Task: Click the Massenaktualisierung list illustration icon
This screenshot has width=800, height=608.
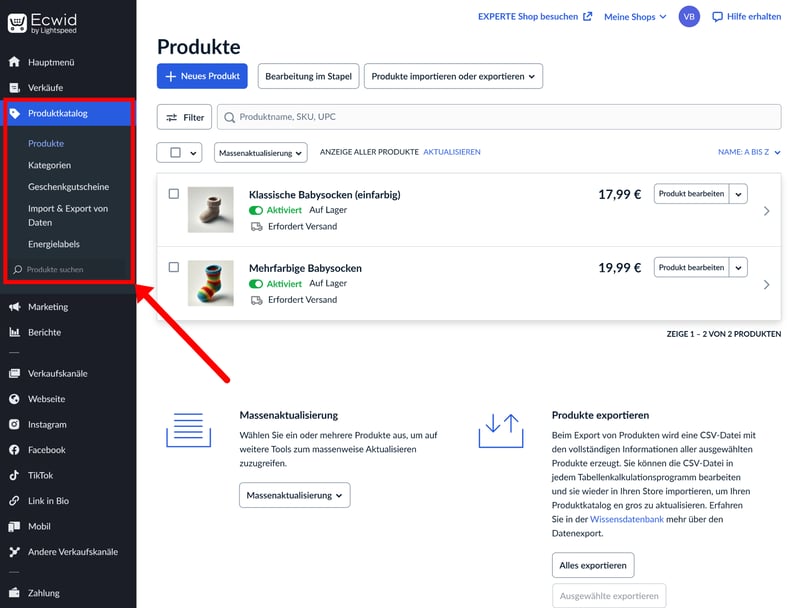Action: [x=188, y=429]
